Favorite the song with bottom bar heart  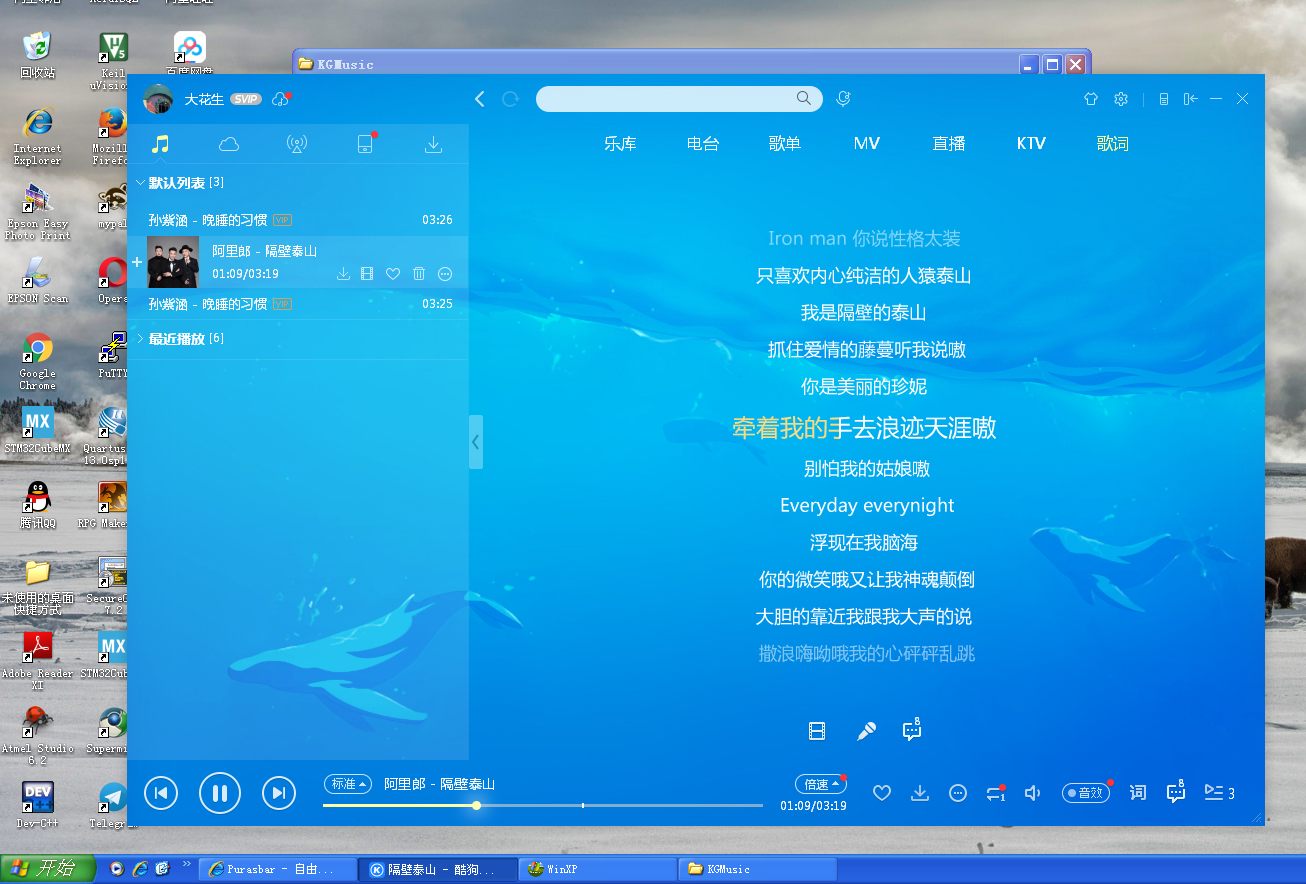click(x=882, y=793)
